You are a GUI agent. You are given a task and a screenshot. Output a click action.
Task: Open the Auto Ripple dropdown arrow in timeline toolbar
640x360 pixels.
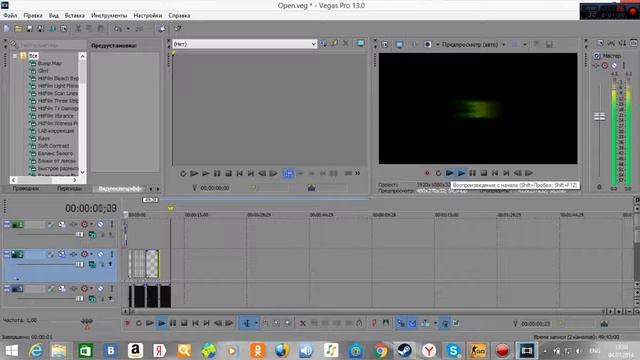(x=435, y=323)
